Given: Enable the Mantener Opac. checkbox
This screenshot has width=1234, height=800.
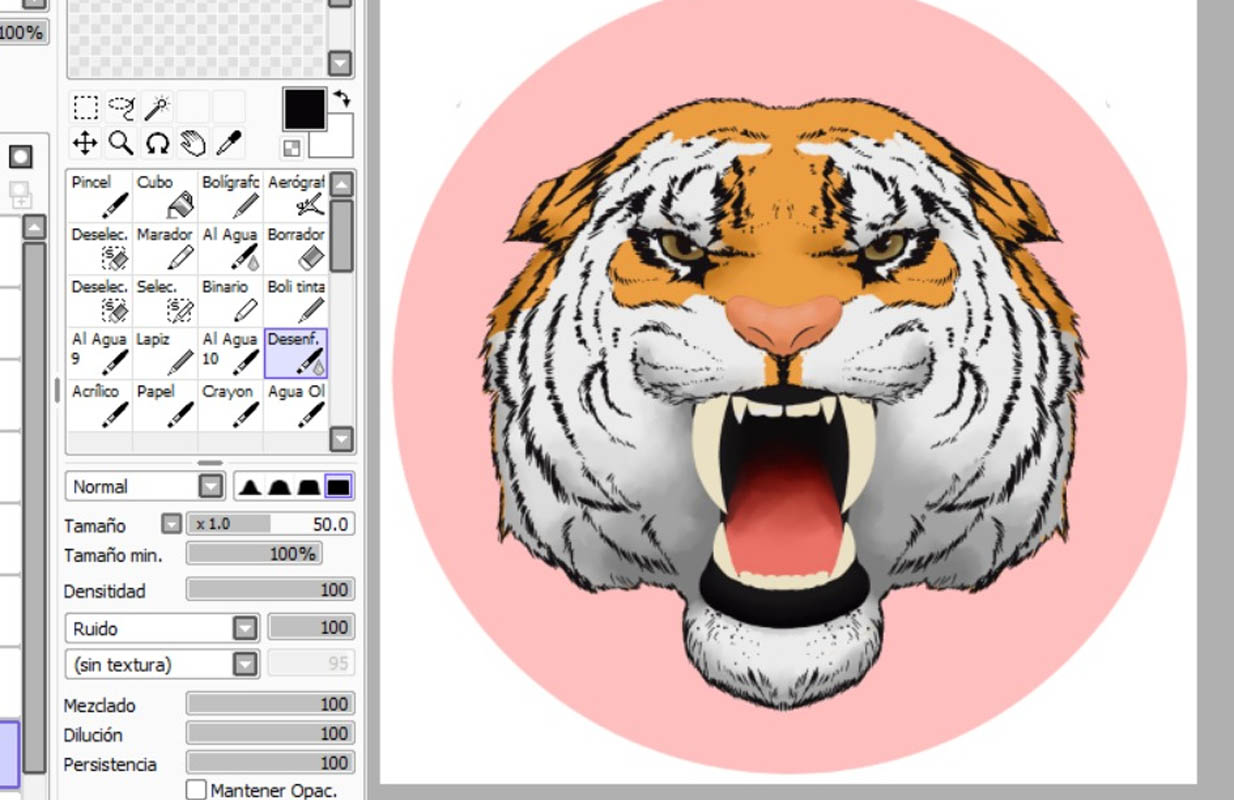Looking at the screenshot, I should tap(197, 790).
